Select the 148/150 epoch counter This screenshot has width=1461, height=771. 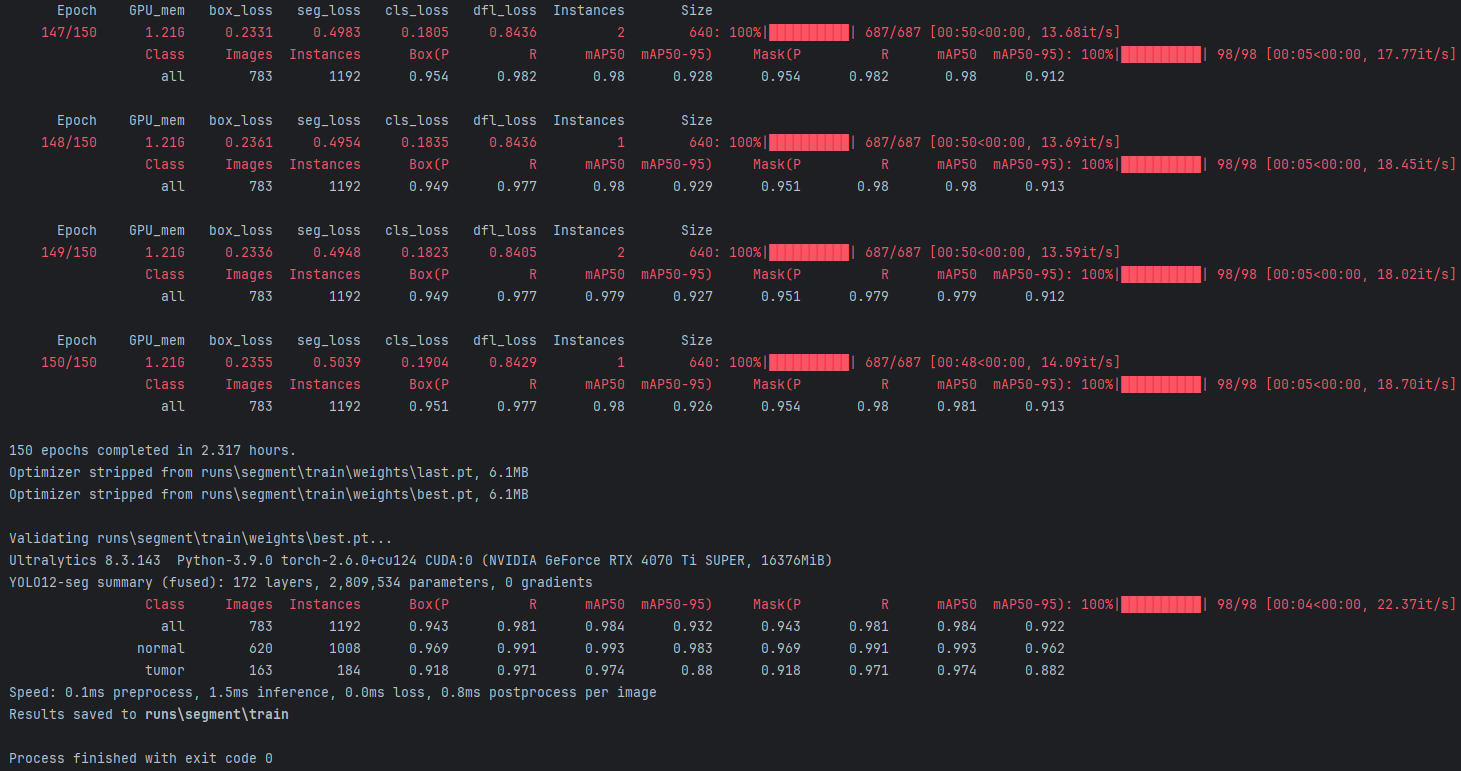coord(69,143)
